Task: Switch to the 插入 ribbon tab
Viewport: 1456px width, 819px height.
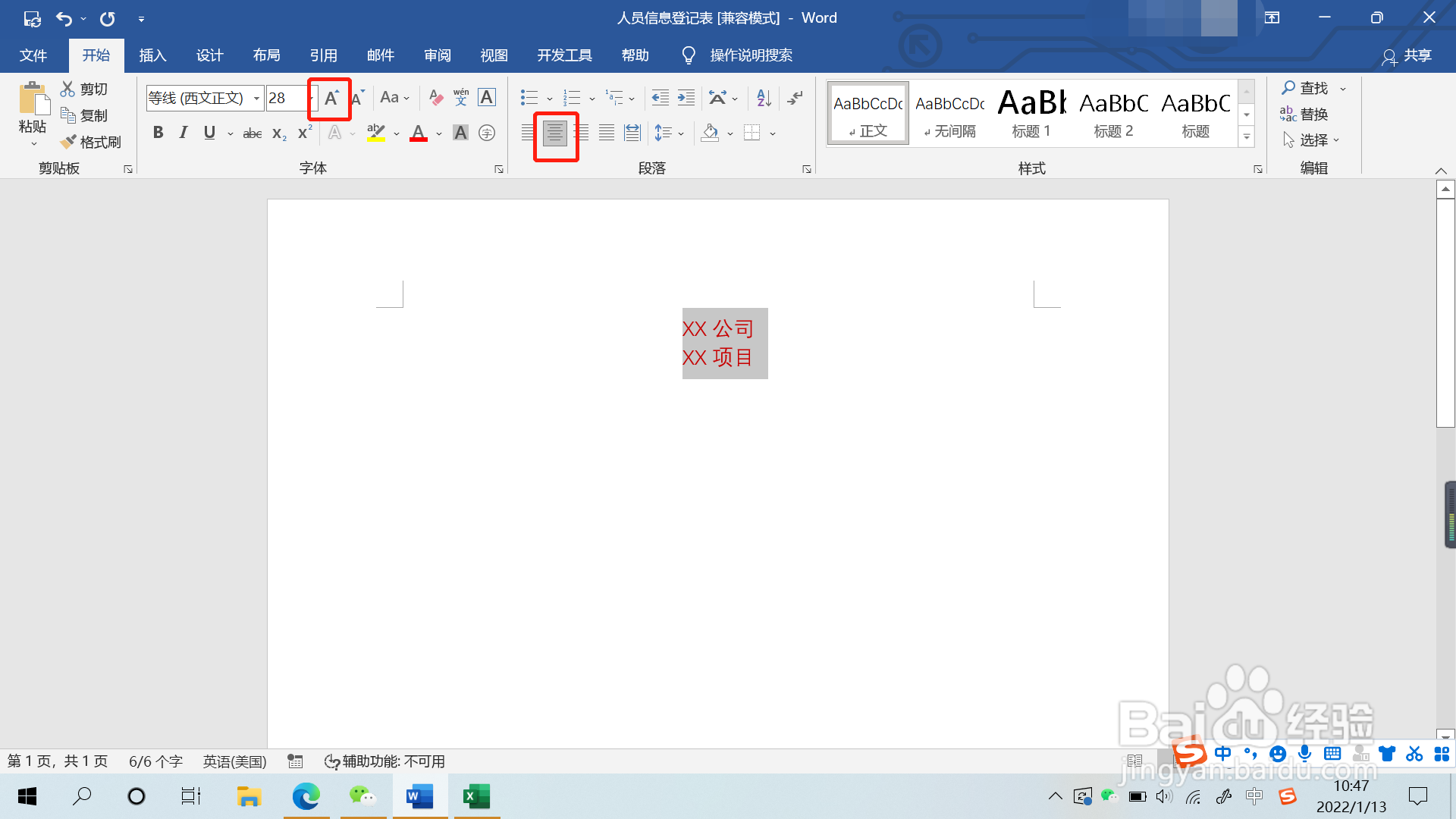Action: 152,55
